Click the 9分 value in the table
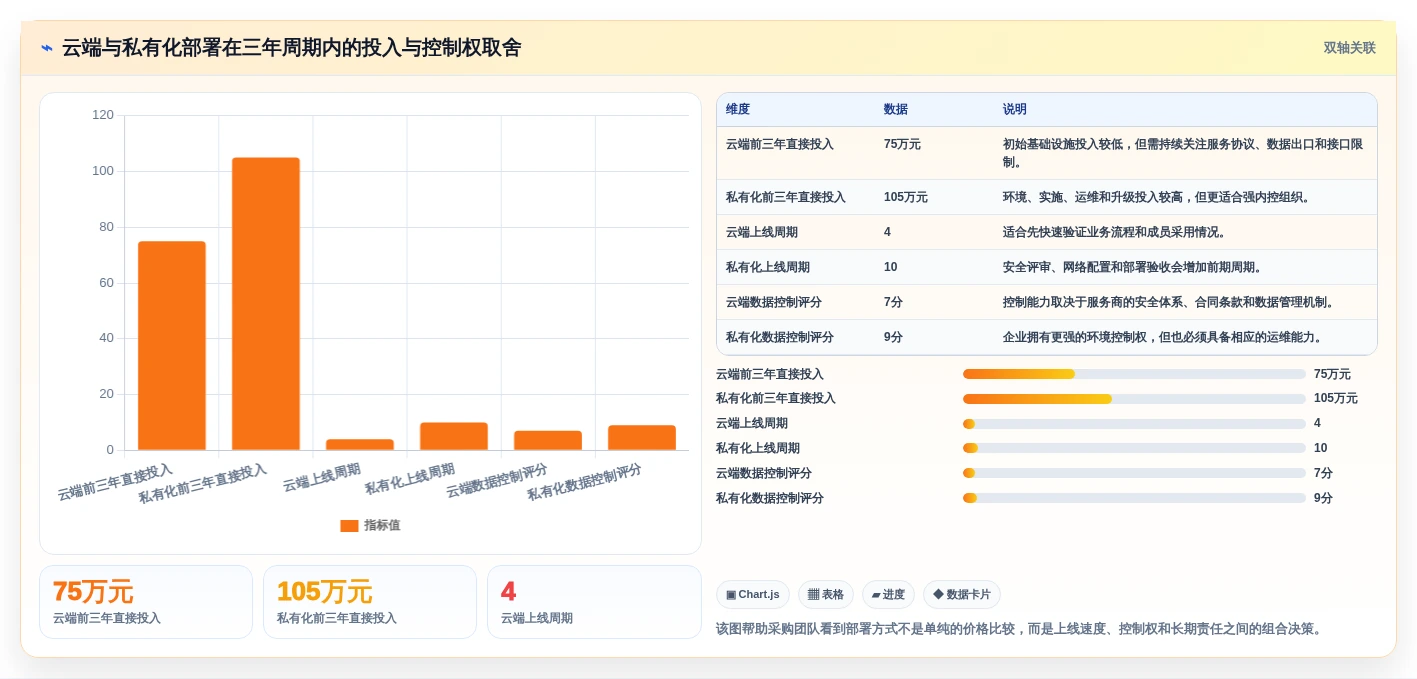This screenshot has height=679, width=1417. click(894, 337)
